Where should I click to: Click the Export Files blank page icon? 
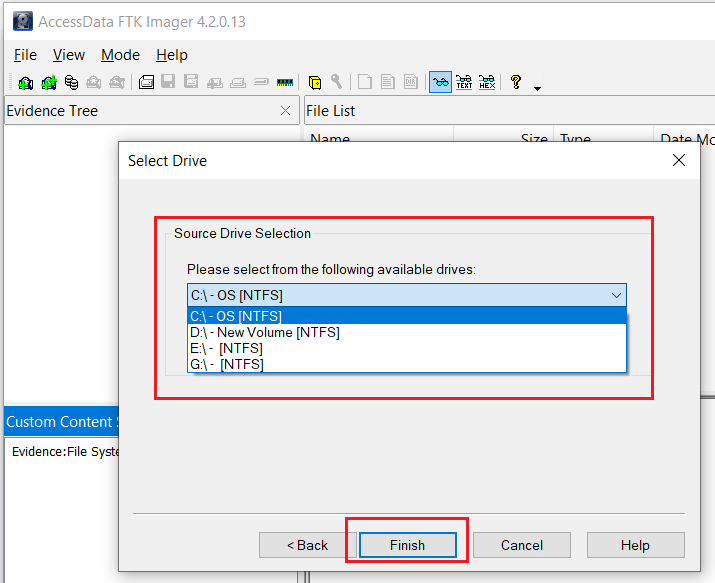point(365,83)
